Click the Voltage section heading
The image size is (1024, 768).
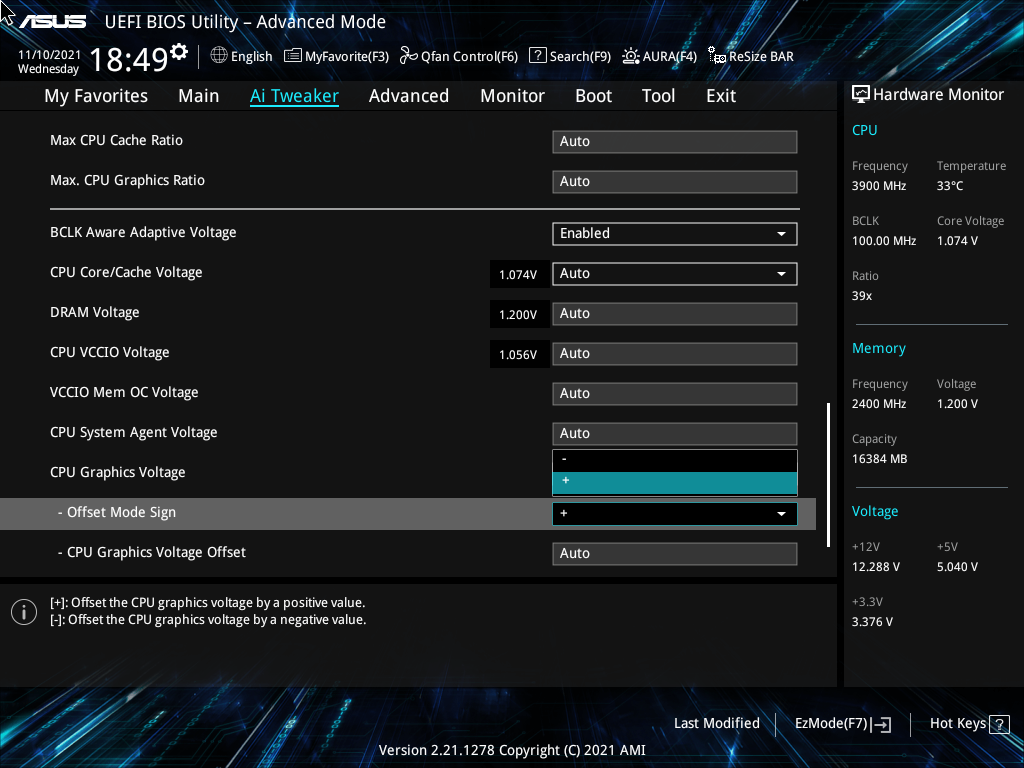[874, 511]
